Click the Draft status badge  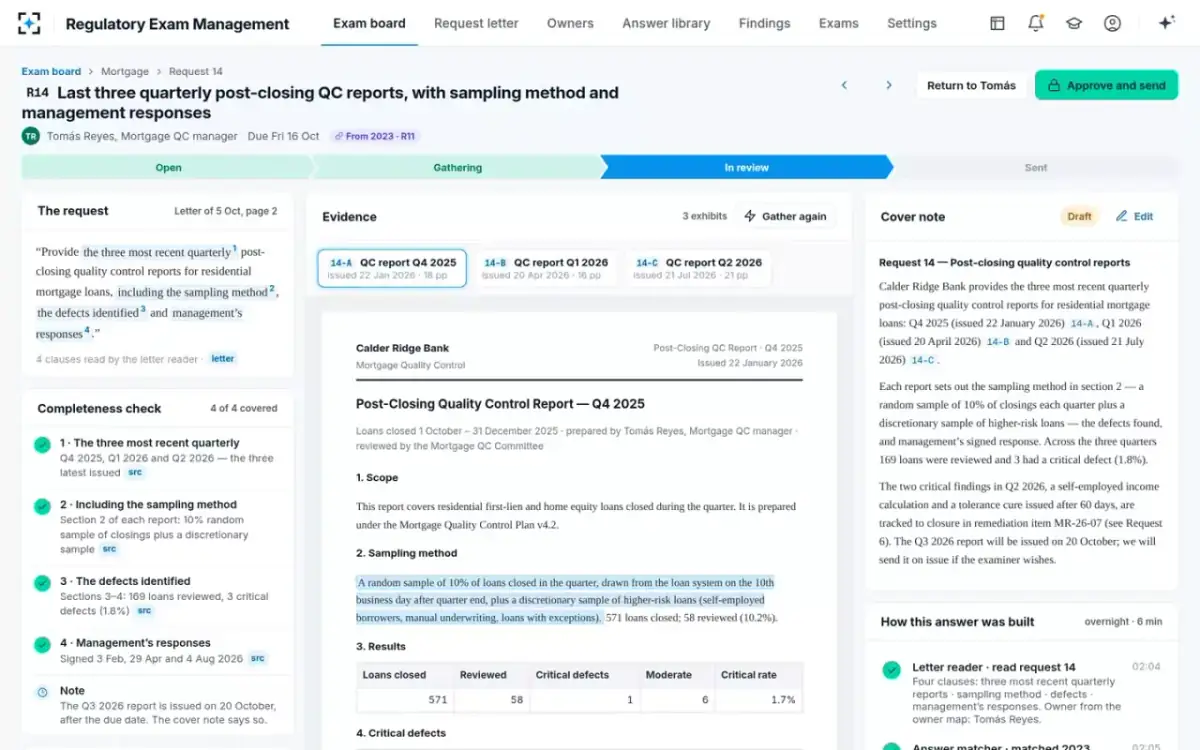coord(1079,216)
